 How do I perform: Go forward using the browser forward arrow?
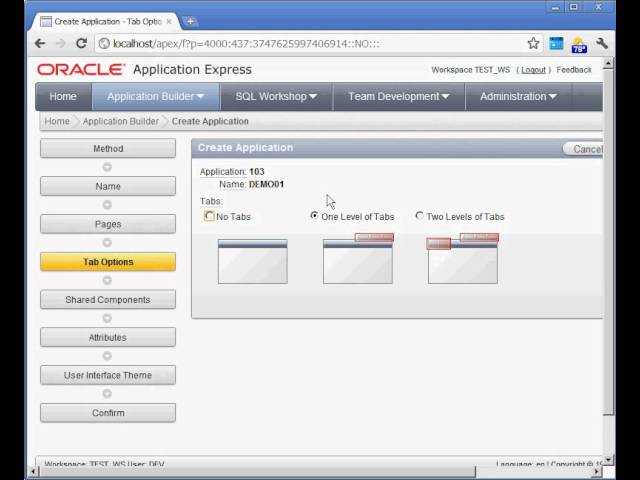pos(61,43)
